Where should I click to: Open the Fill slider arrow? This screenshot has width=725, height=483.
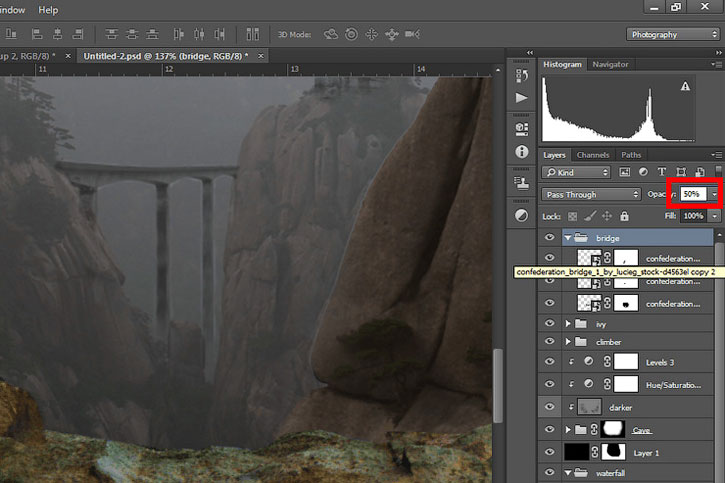715,216
